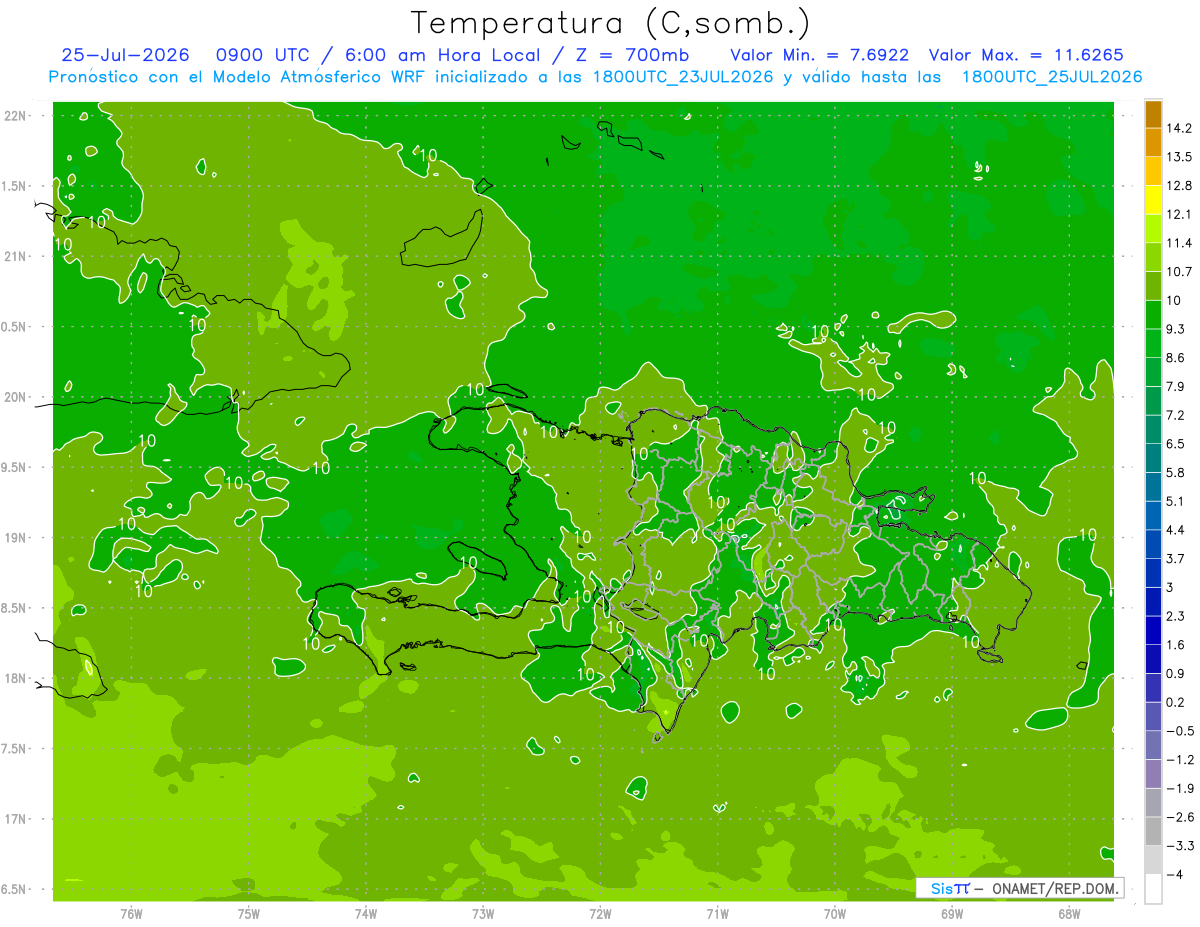
Task: Click the '-0.5' color bar label
Action: tap(1181, 731)
